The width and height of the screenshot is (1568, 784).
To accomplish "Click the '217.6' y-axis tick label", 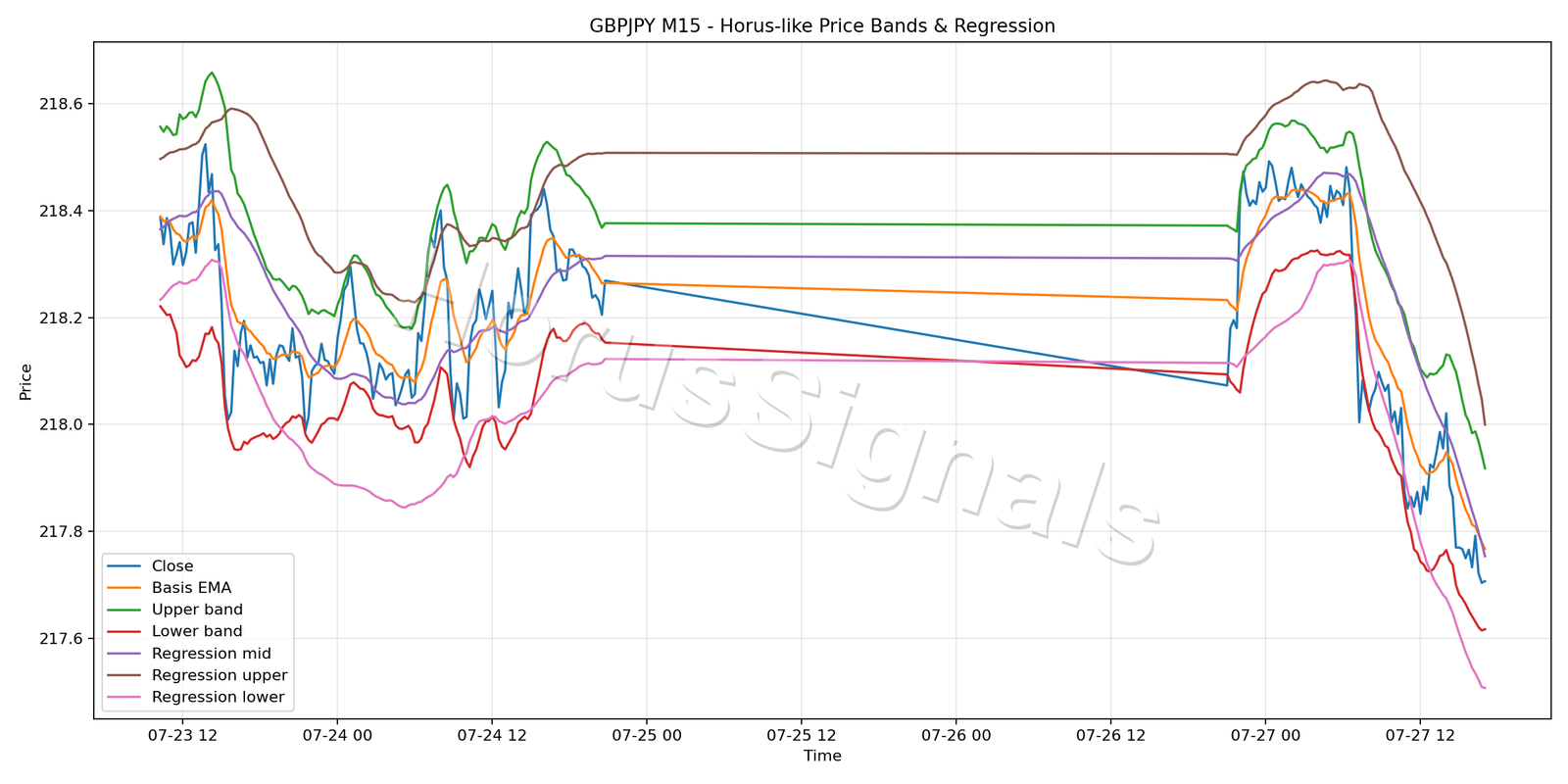I will [x=62, y=639].
